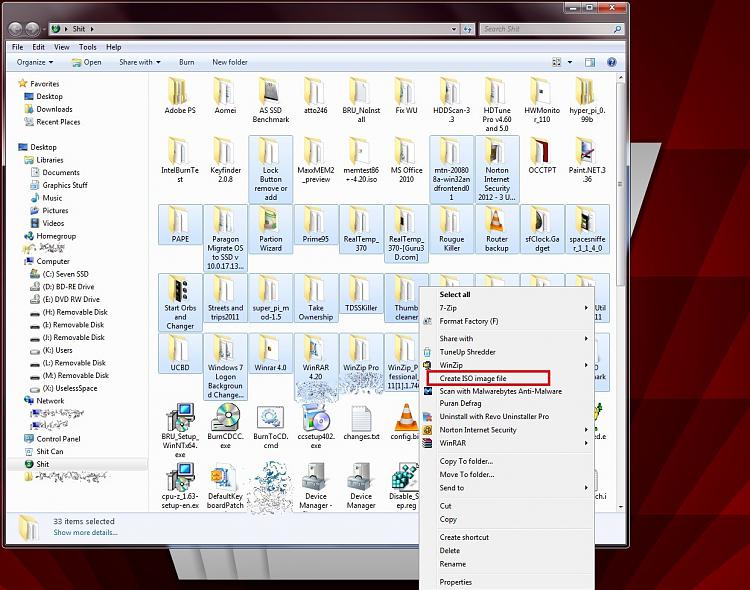Open the Tools menu

[88, 47]
